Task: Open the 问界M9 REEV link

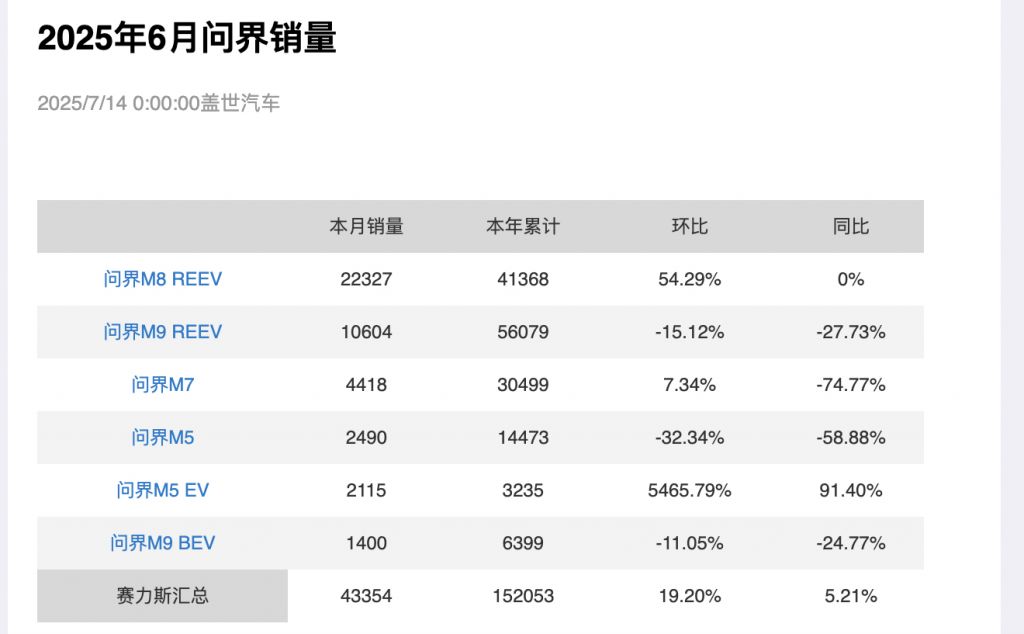Action: click(162, 332)
